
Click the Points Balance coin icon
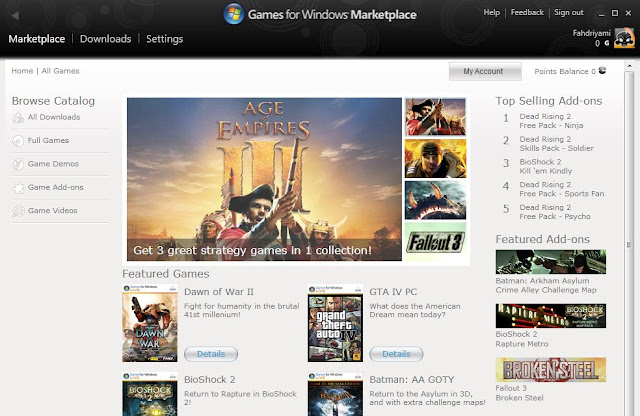click(x=602, y=71)
